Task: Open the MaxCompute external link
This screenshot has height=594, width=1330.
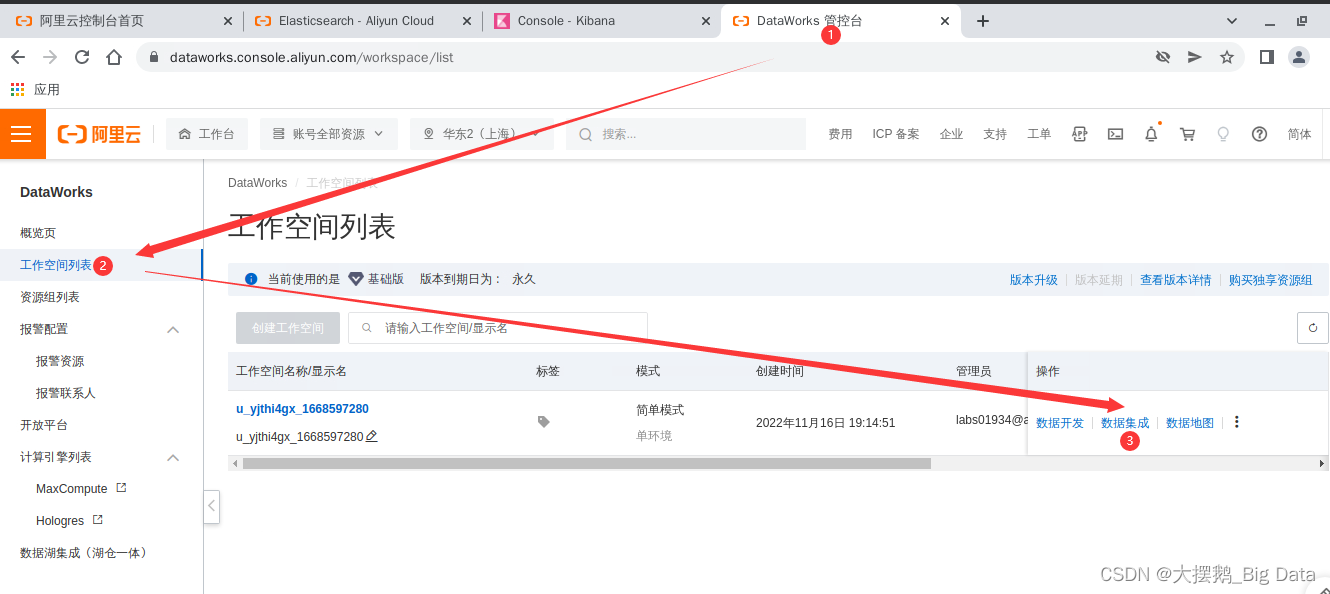Action: point(81,489)
